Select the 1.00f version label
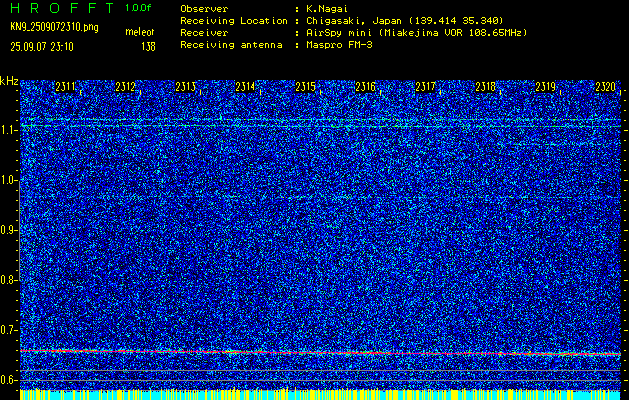The width and height of the screenshot is (629, 400). coord(138,8)
